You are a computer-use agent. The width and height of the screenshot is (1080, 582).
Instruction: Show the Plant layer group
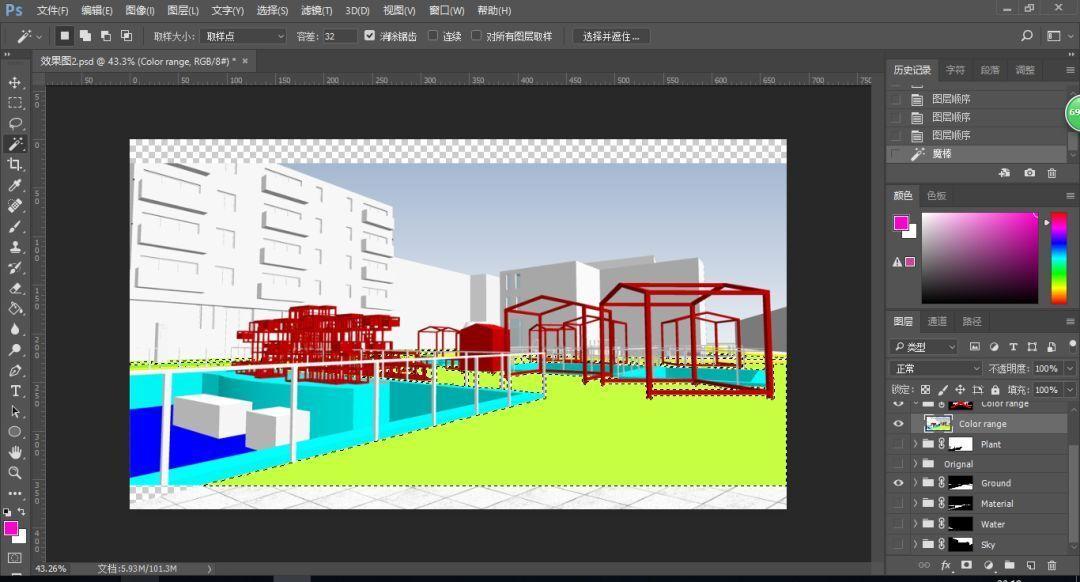tap(898, 444)
